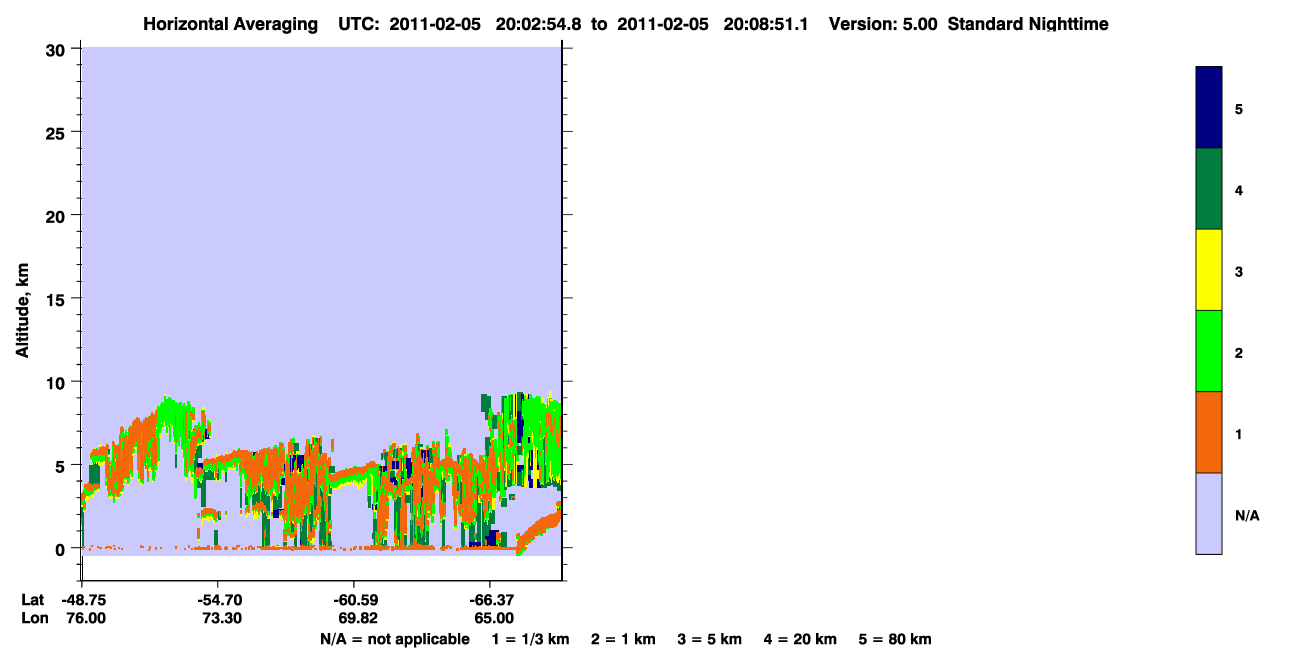Viewport: 1300px width, 667px height.
Task: Click the '5 = 80 km' legend caption
Action: 895,639
